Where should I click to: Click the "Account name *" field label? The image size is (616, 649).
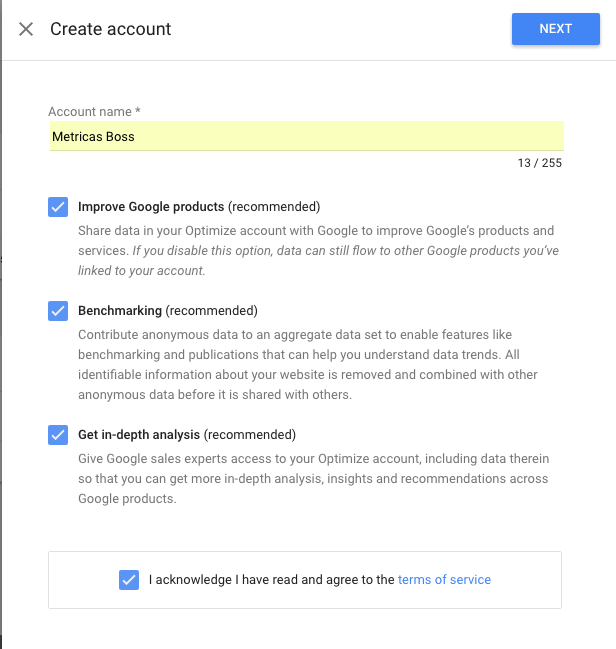pyautogui.click(x=95, y=111)
